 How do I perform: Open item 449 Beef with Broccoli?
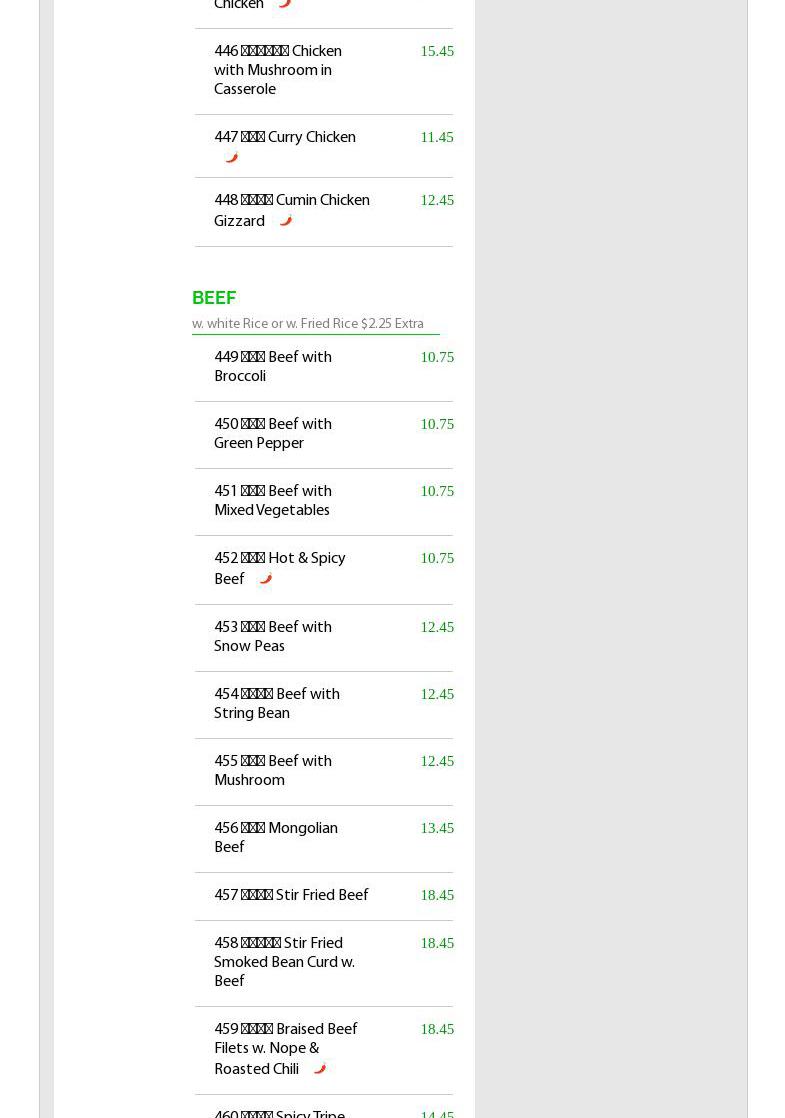point(272,367)
